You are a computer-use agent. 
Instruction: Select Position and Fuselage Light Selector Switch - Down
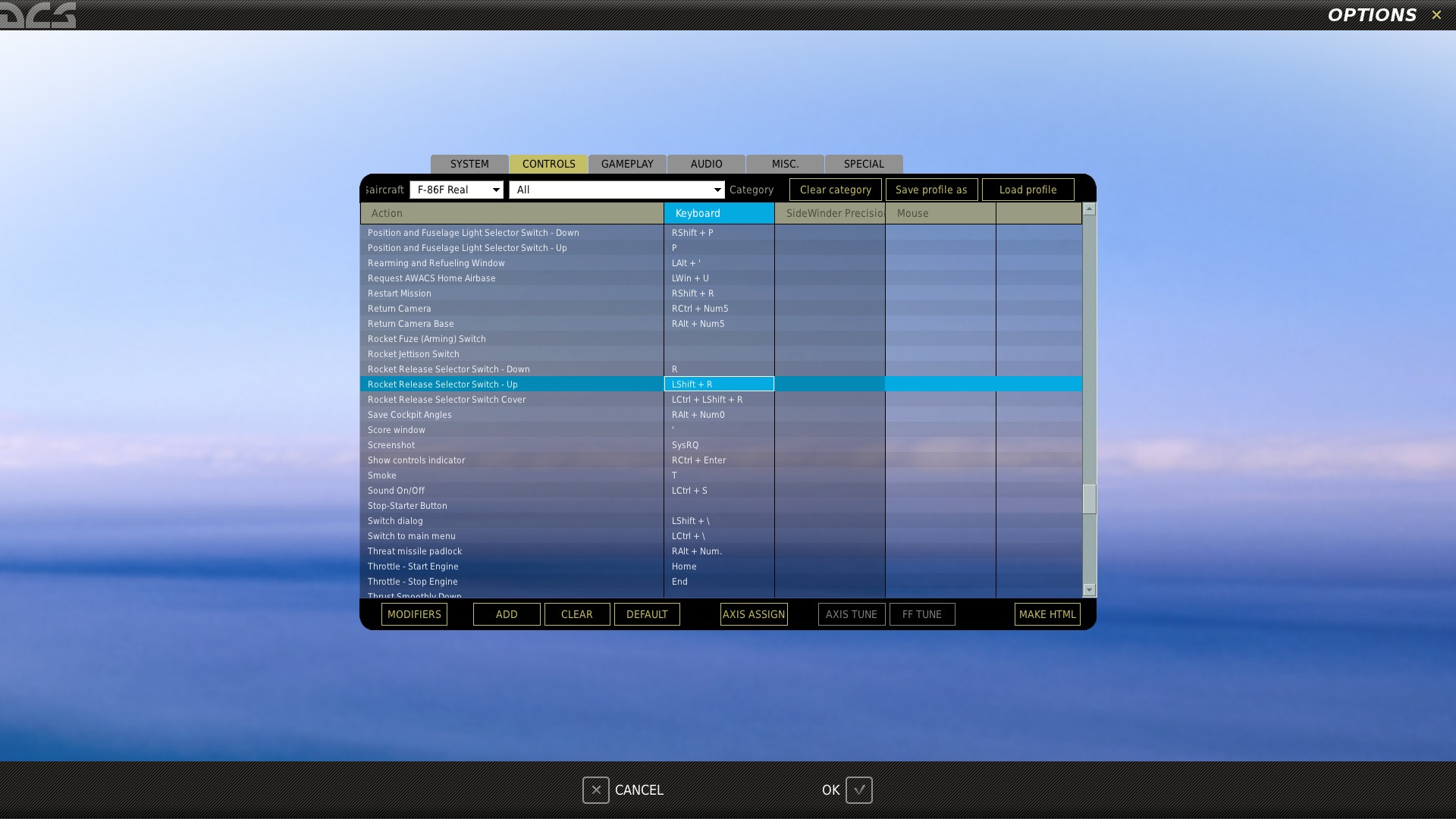[721, 233]
